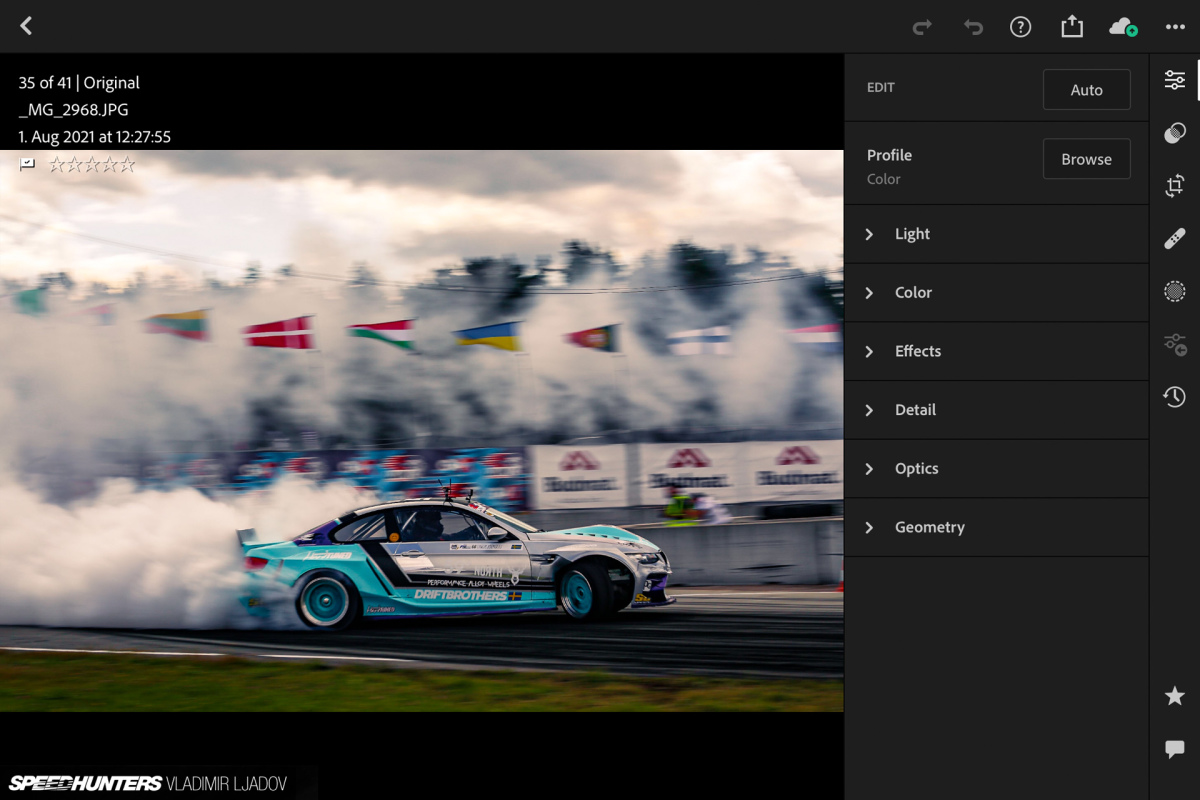Go back with the top-left arrow
The width and height of the screenshot is (1200, 800).
pos(26,26)
